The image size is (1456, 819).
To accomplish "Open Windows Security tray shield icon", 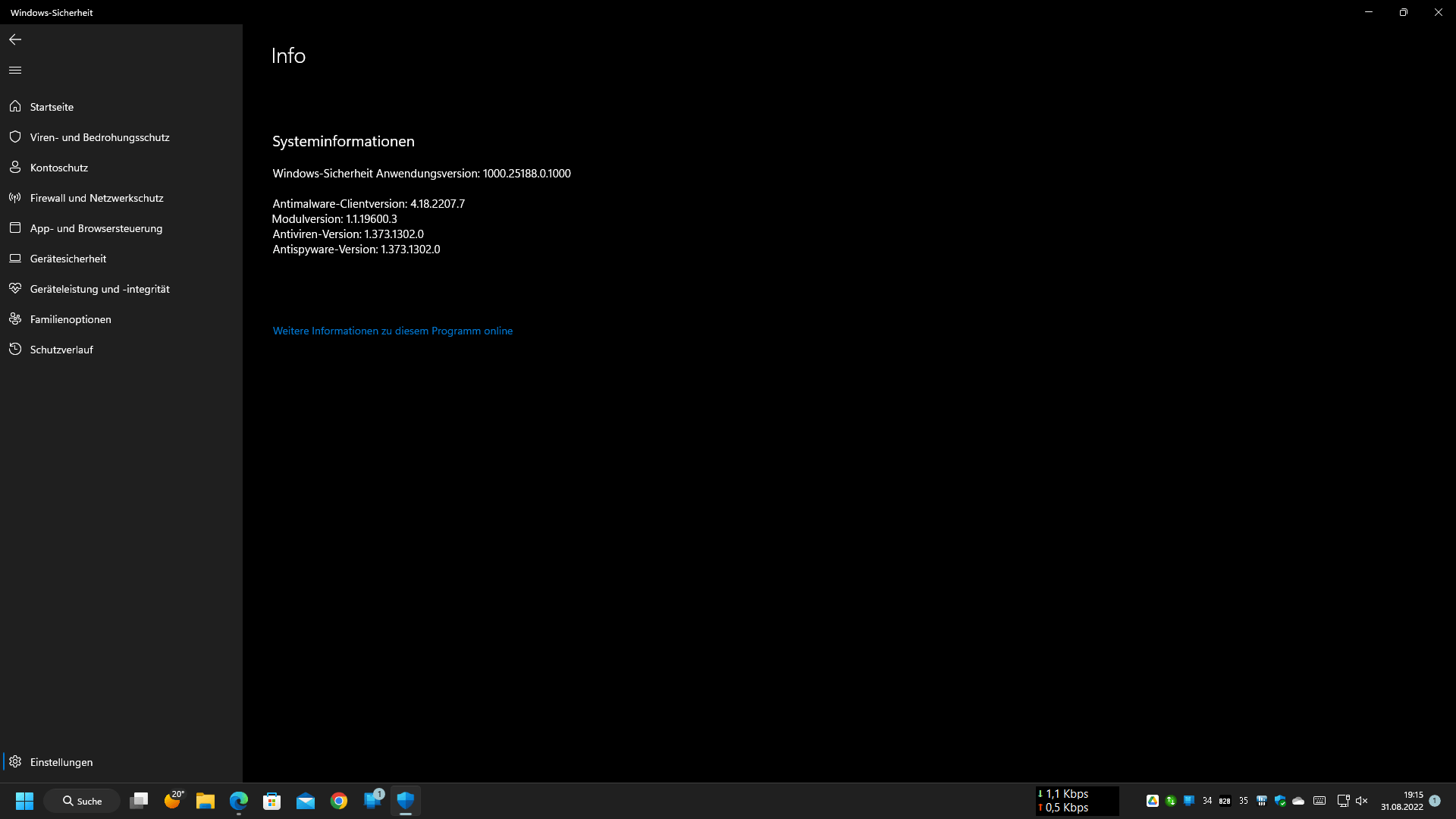I will point(1280,801).
